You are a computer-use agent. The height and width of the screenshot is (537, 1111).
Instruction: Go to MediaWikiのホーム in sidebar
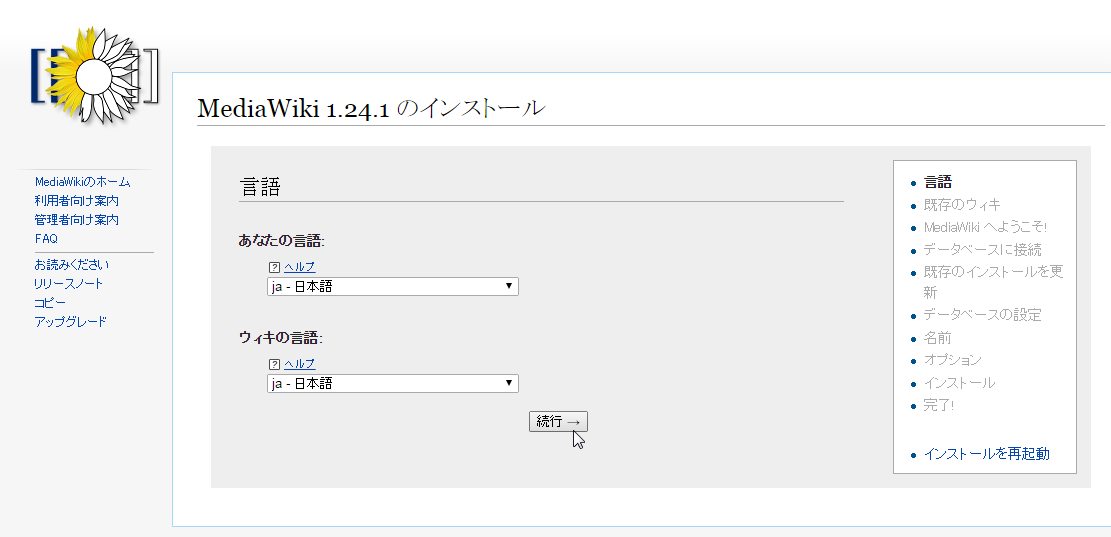tap(82, 182)
